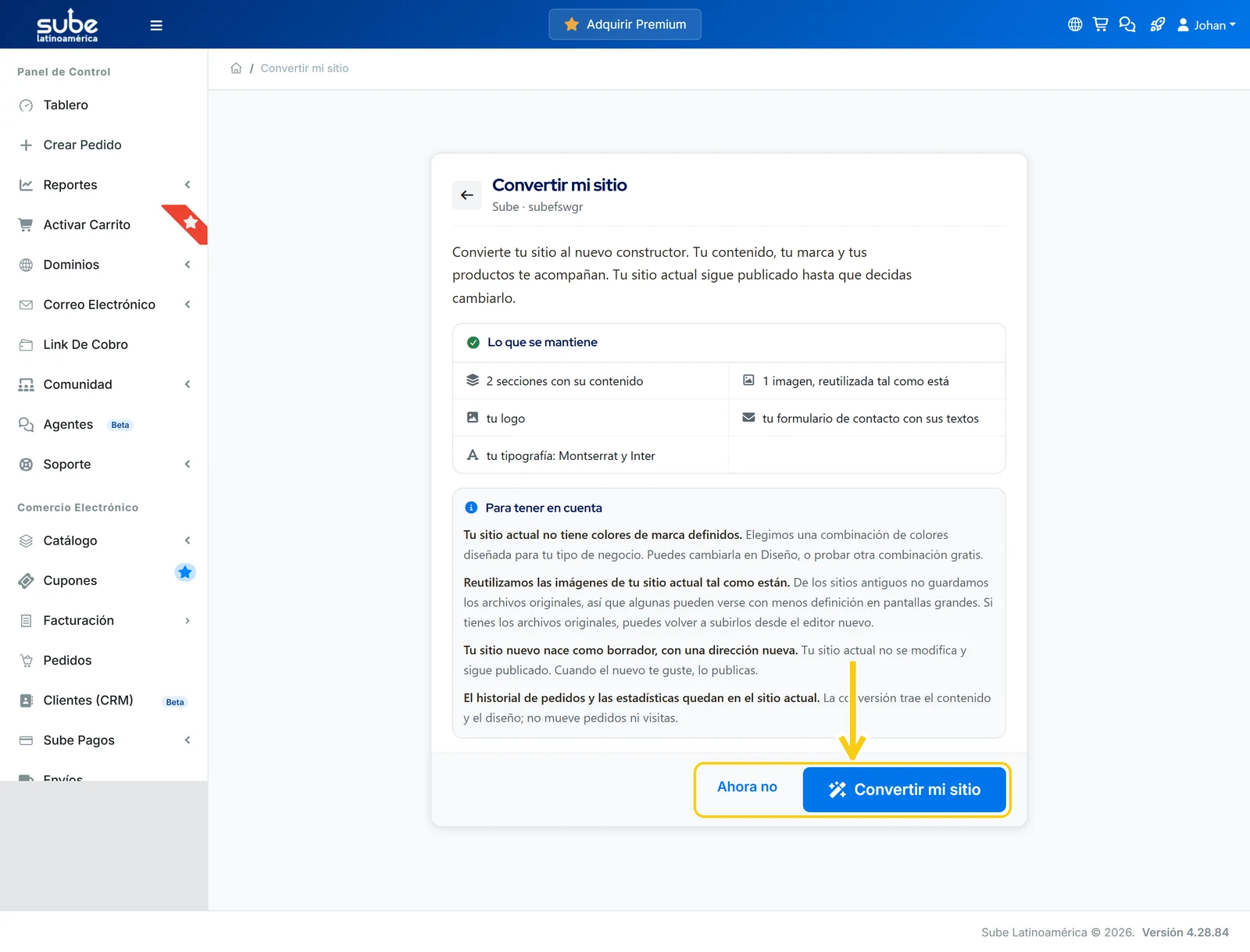Click the rocket icon in header
Screen dimensions: 1250x952
point(1157,25)
